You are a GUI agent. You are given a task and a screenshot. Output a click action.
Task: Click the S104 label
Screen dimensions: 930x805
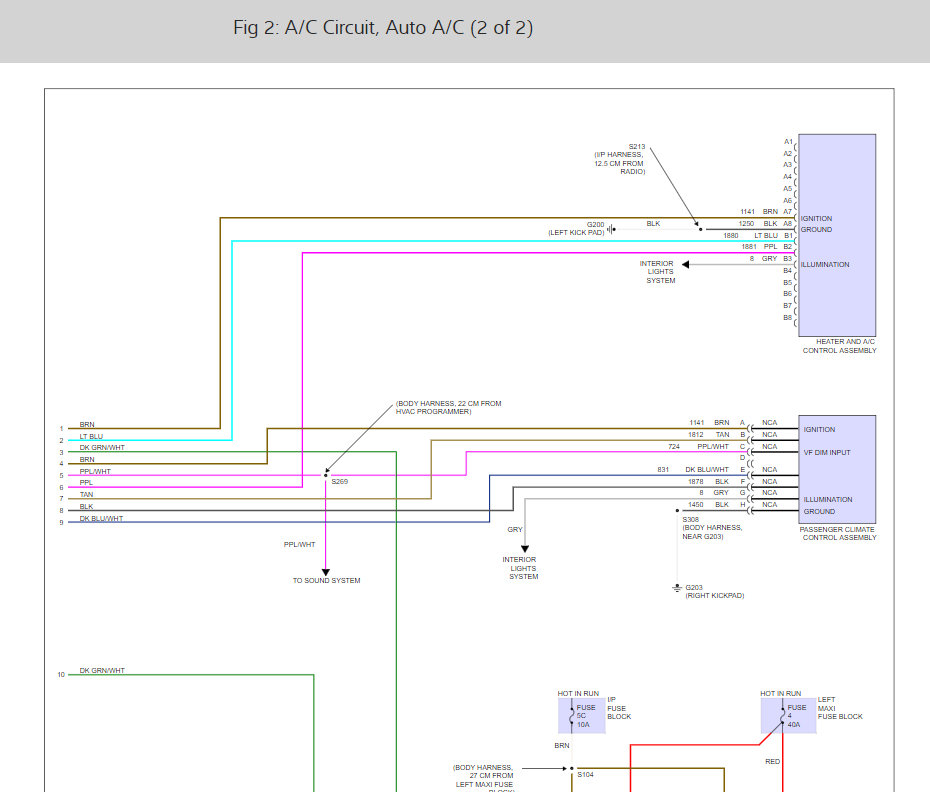pos(585,775)
